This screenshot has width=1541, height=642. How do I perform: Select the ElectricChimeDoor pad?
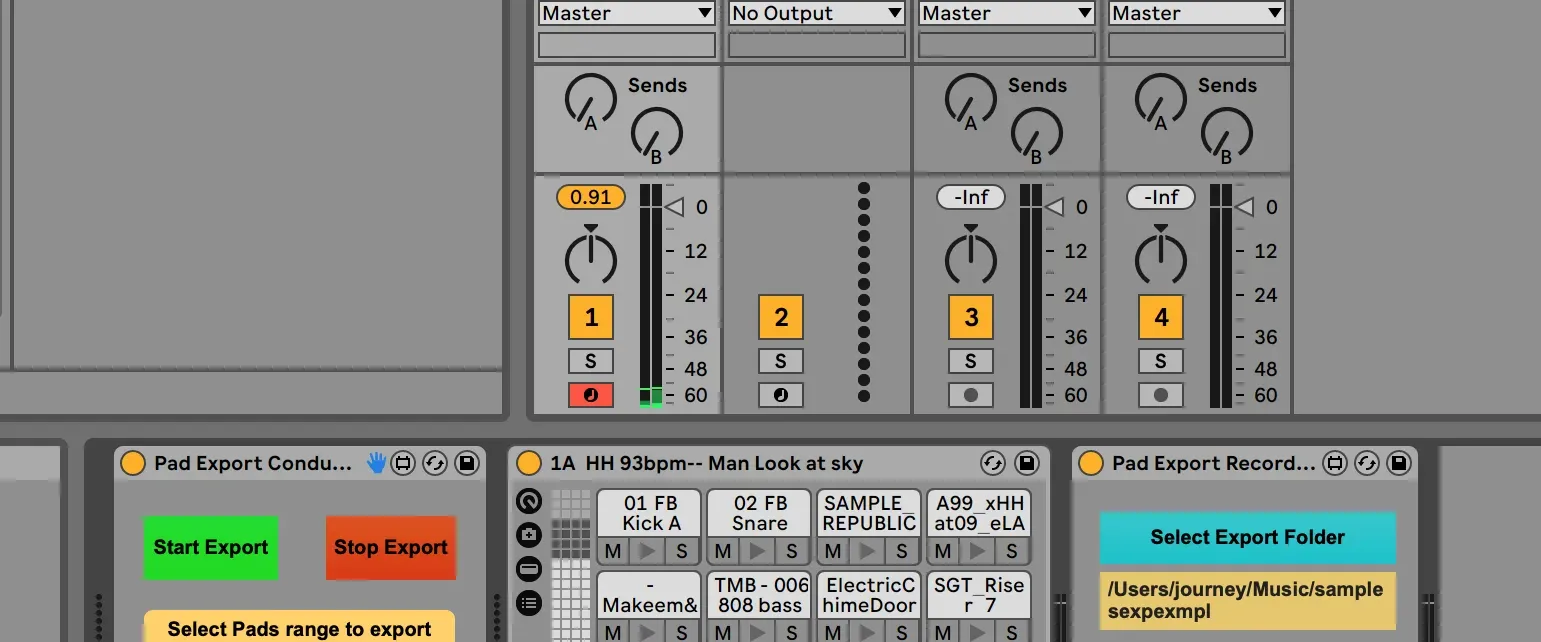[x=869, y=594]
